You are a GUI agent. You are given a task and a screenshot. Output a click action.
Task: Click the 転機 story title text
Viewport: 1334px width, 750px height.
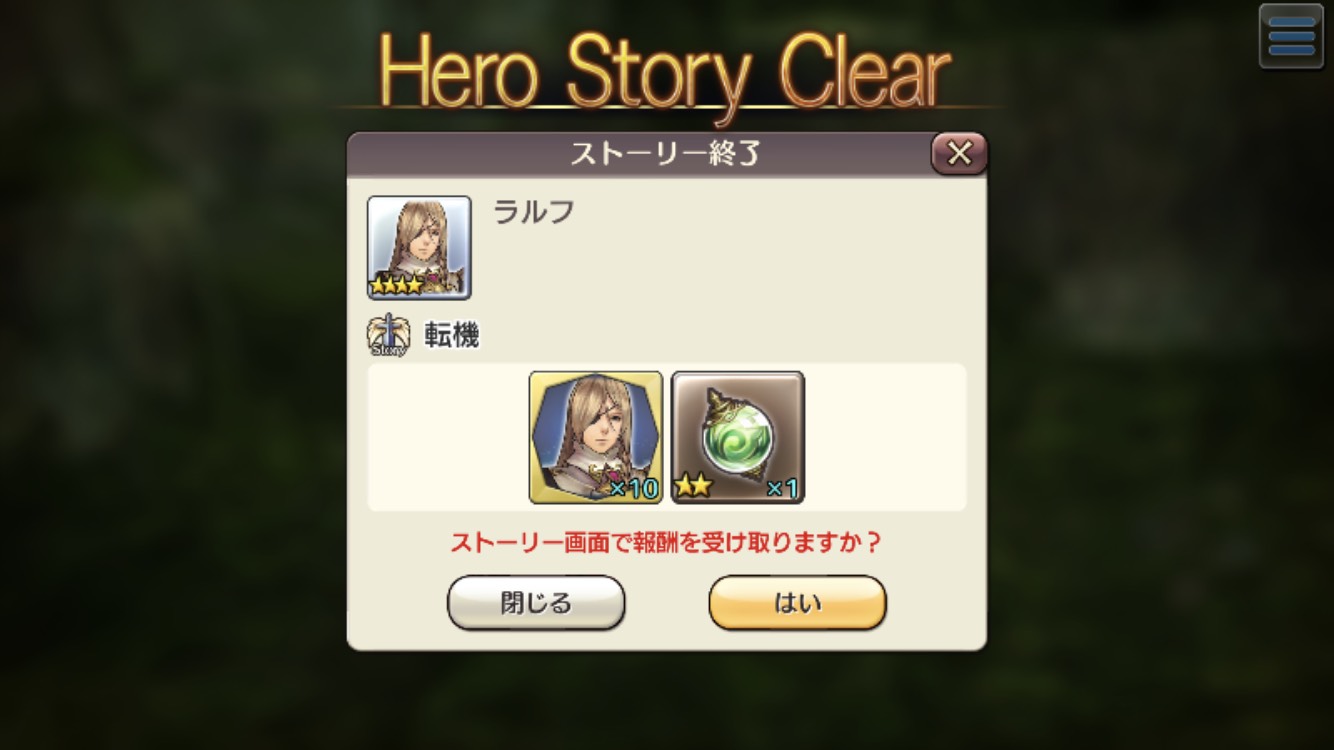click(x=452, y=336)
